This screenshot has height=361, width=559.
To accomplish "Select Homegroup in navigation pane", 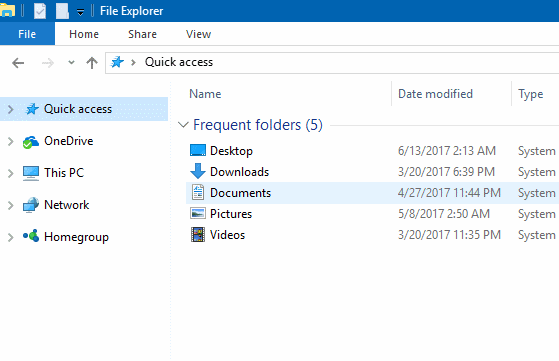I will tap(76, 237).
